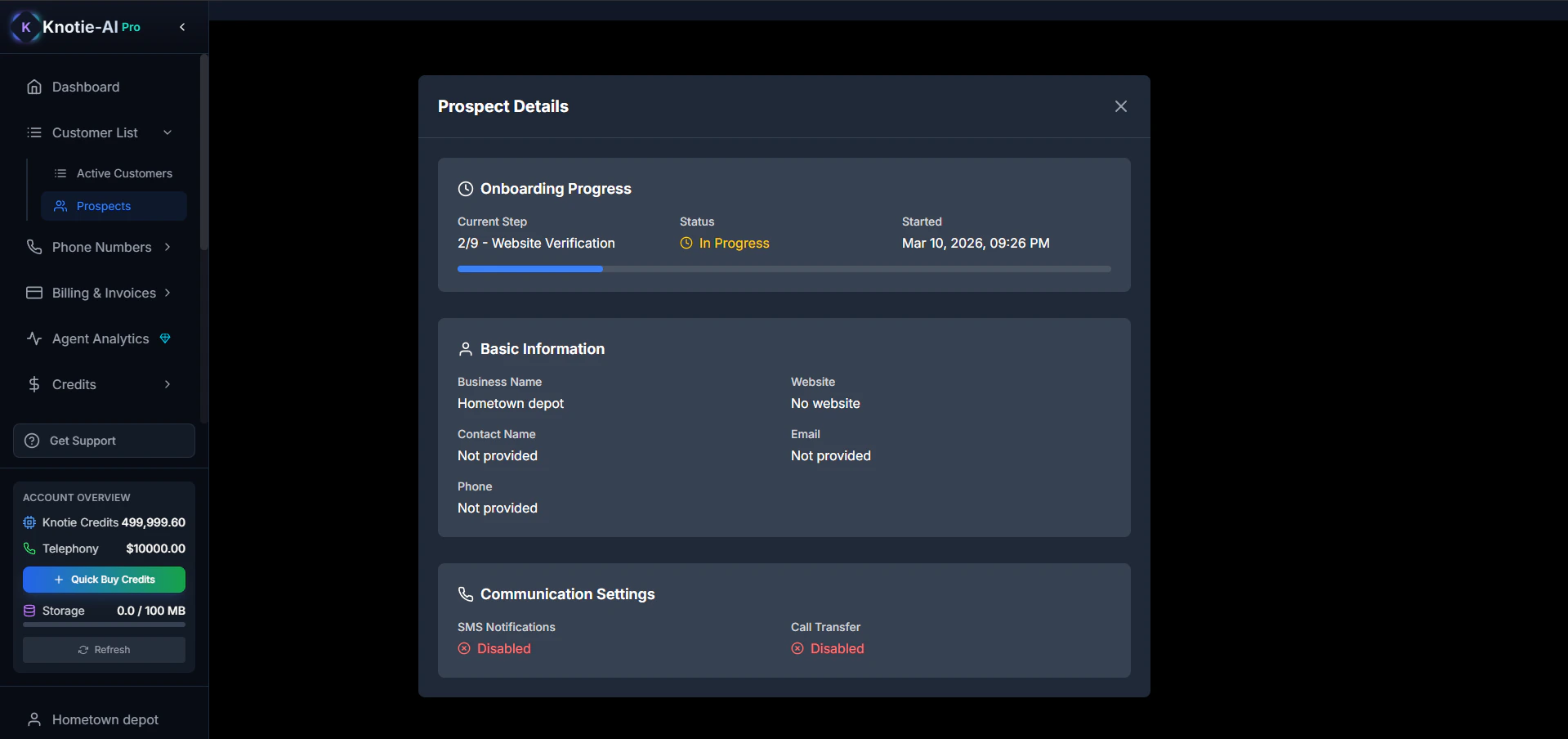Switch to the Prospects list

click(103, 206)
